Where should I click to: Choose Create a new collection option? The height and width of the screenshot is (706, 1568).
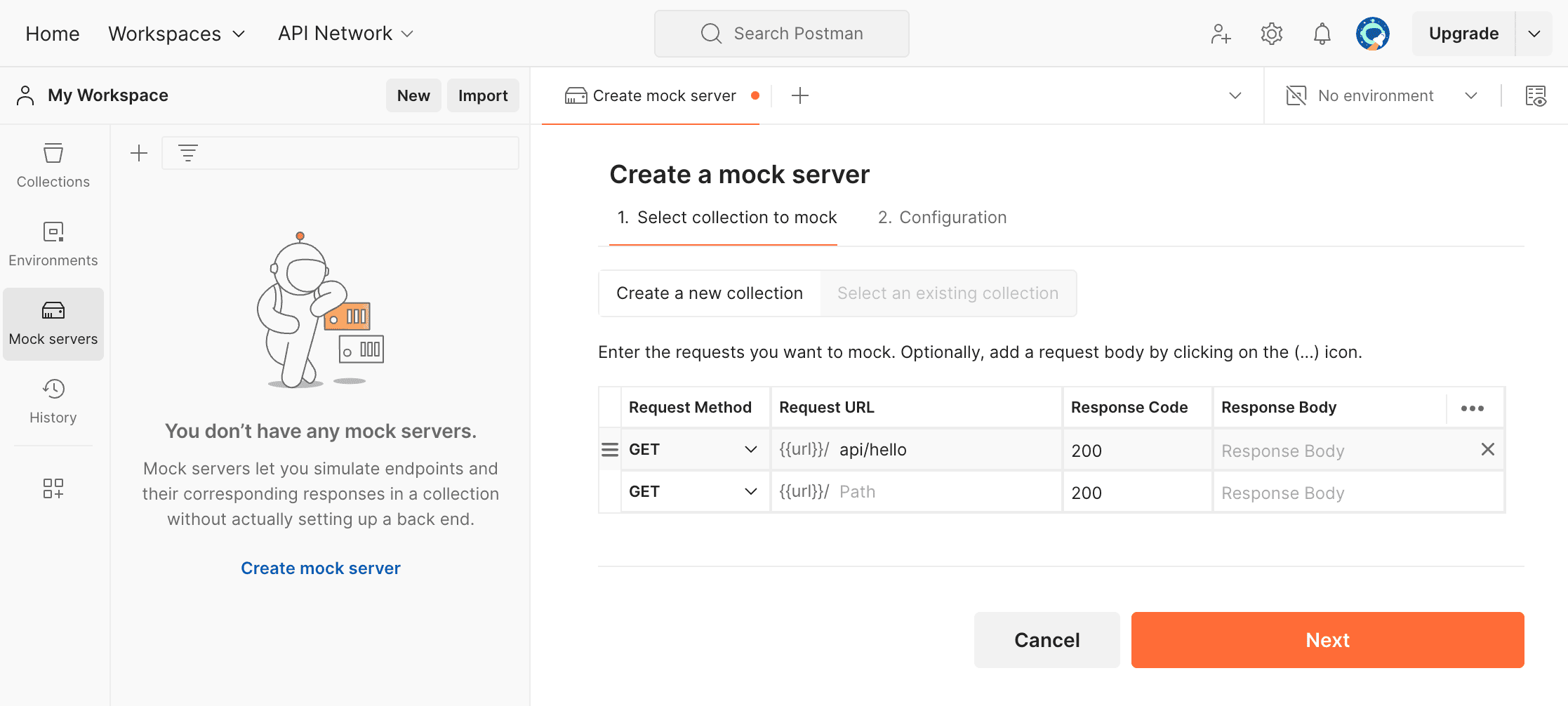tap(710, 293)
